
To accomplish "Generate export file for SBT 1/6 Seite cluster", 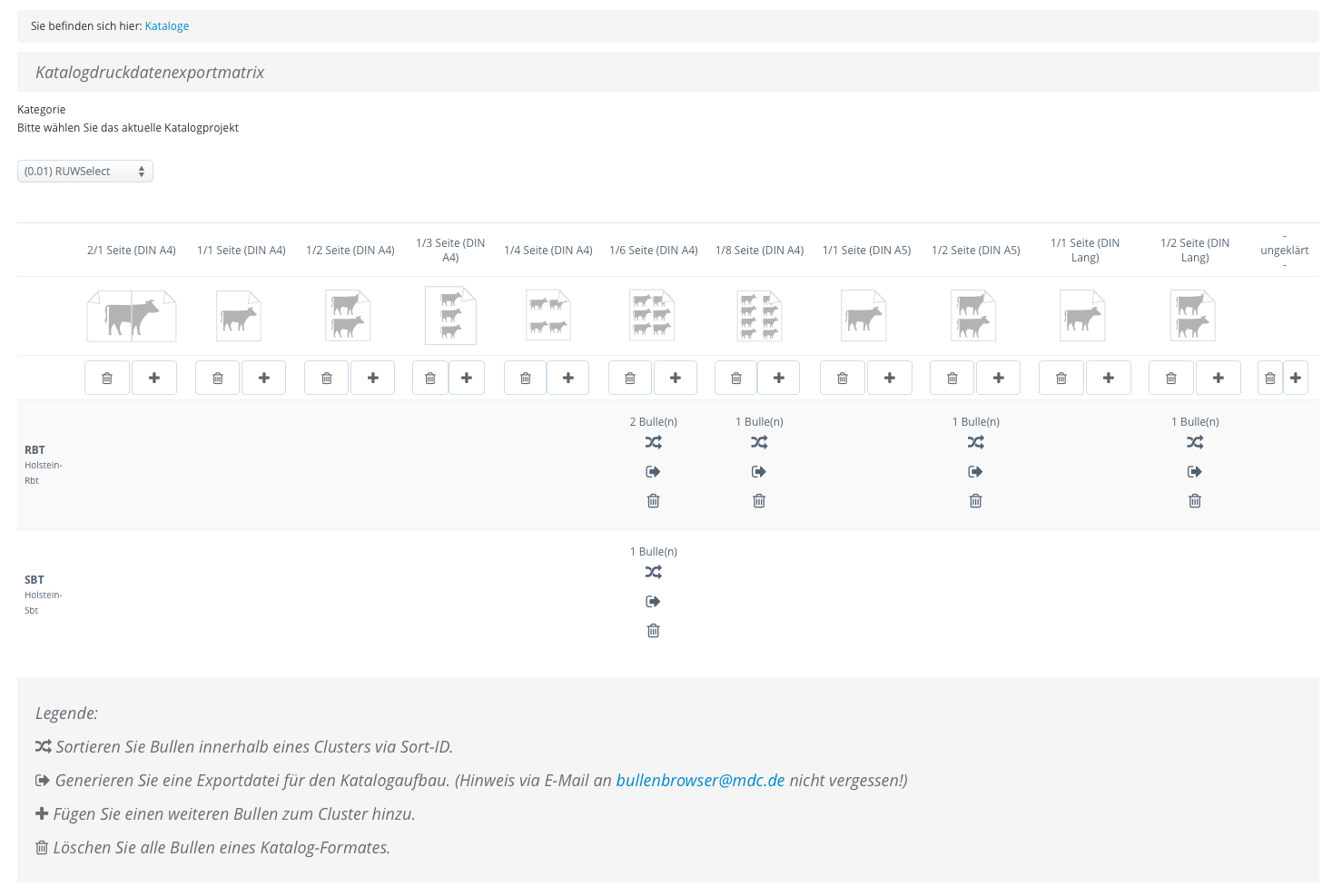I will coord(653,601).
